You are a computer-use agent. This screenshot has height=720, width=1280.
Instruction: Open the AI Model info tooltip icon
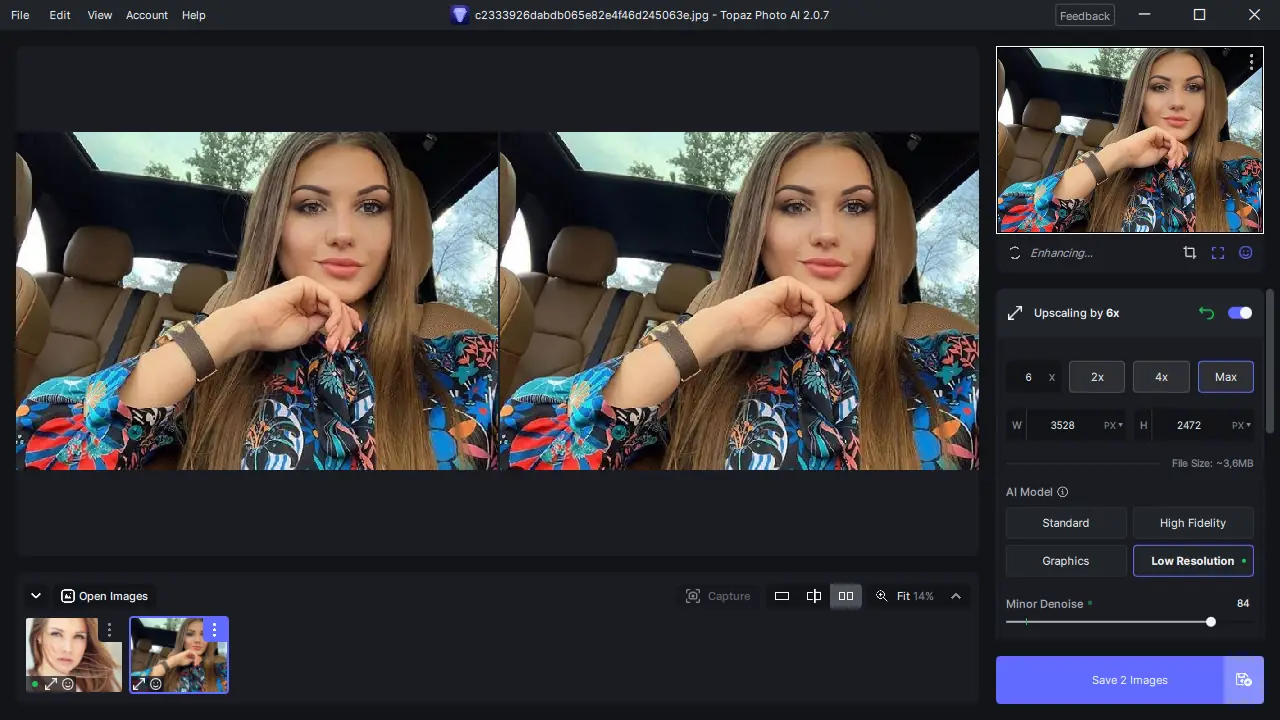1063,492
